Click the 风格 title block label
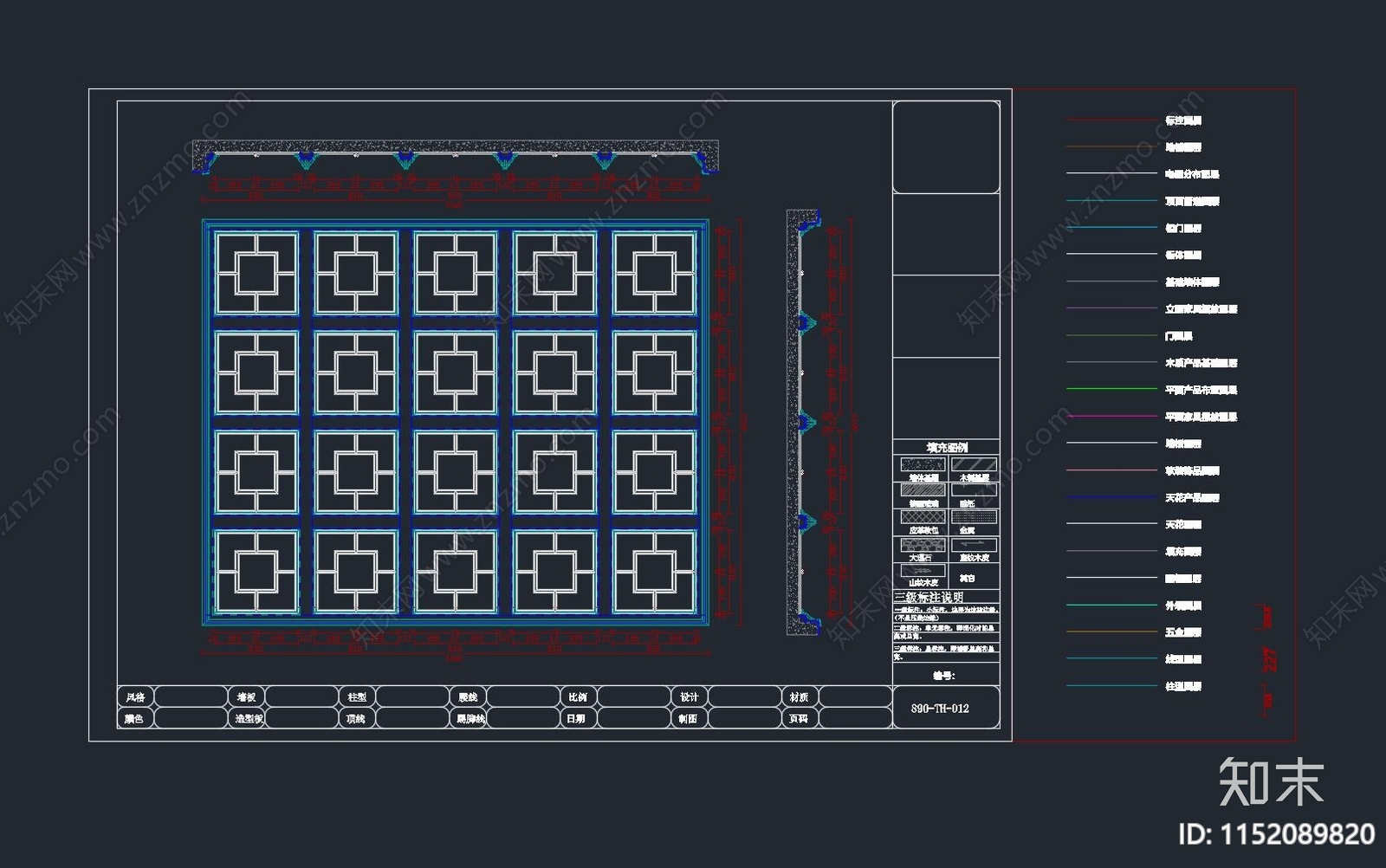 point(135,697)
